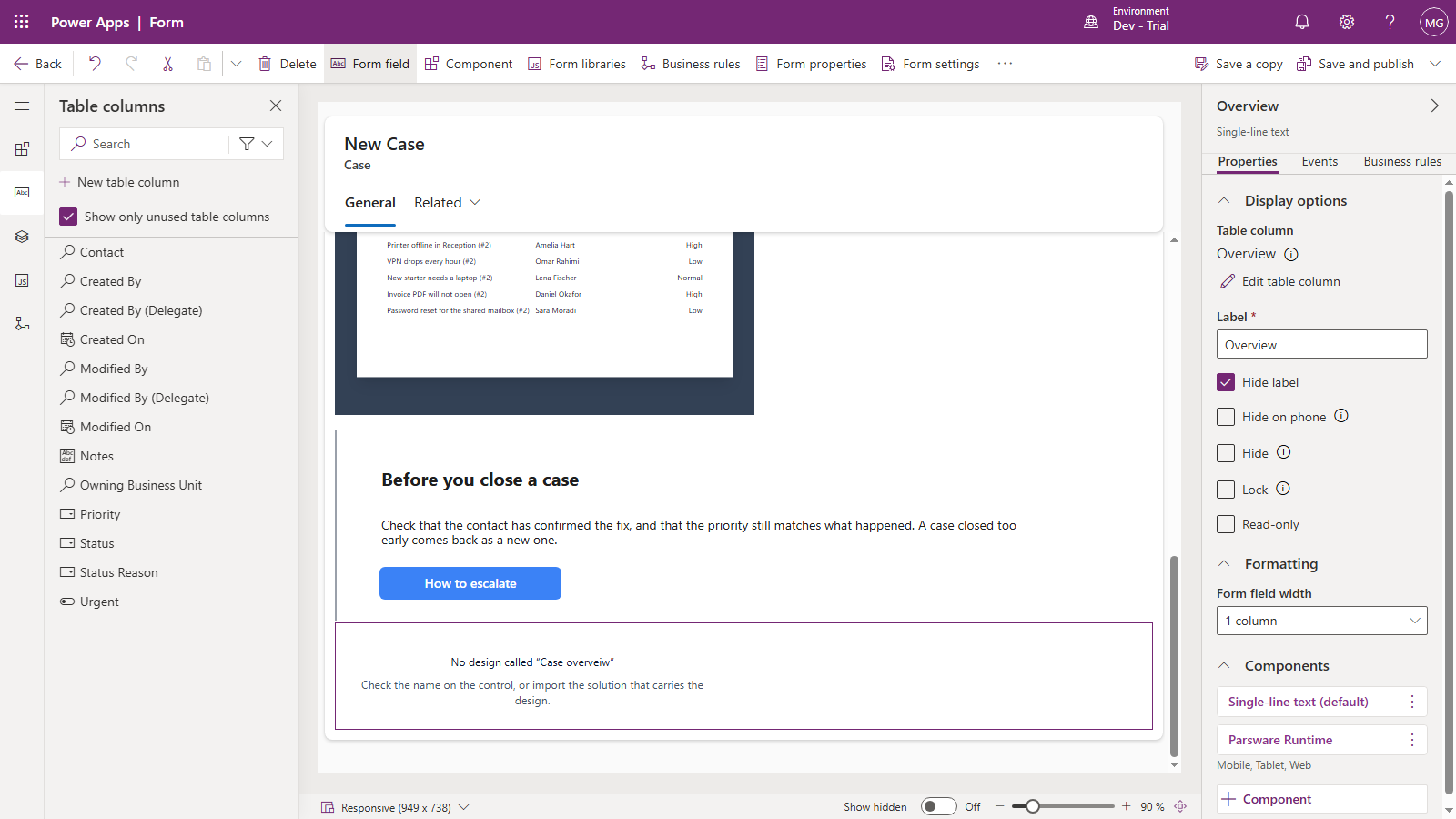This screenshot has width=1456, height=819.
Task: Open the column filter dropdown
Action: [x=256, y=144]
